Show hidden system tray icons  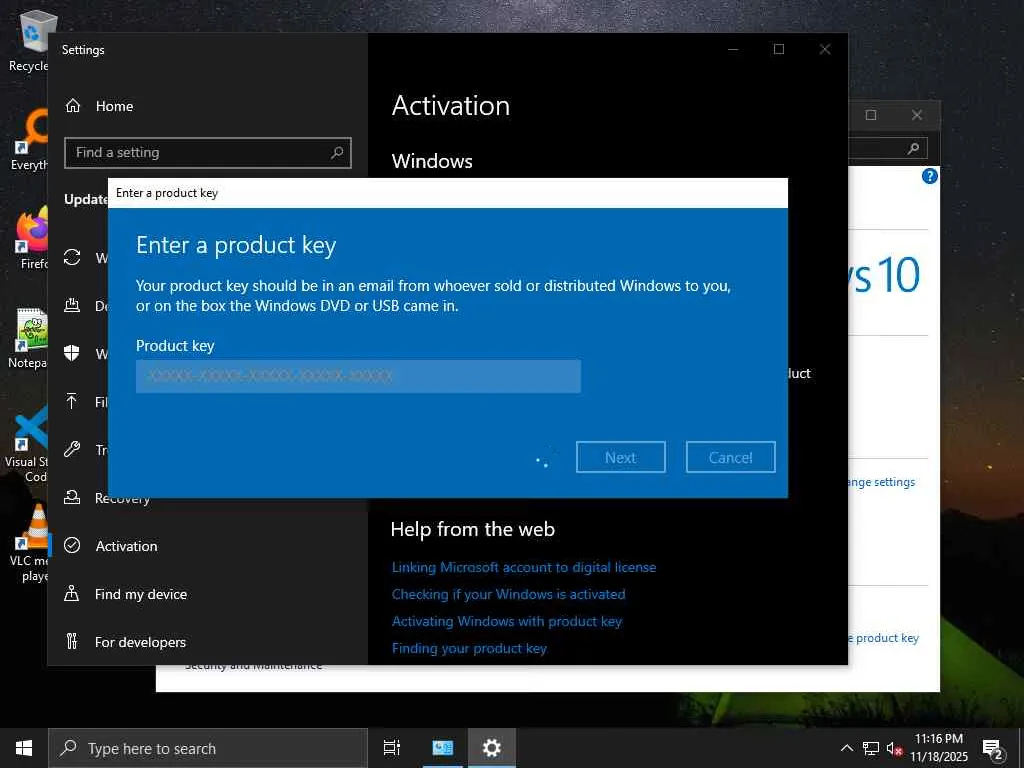tap(846, 748)
